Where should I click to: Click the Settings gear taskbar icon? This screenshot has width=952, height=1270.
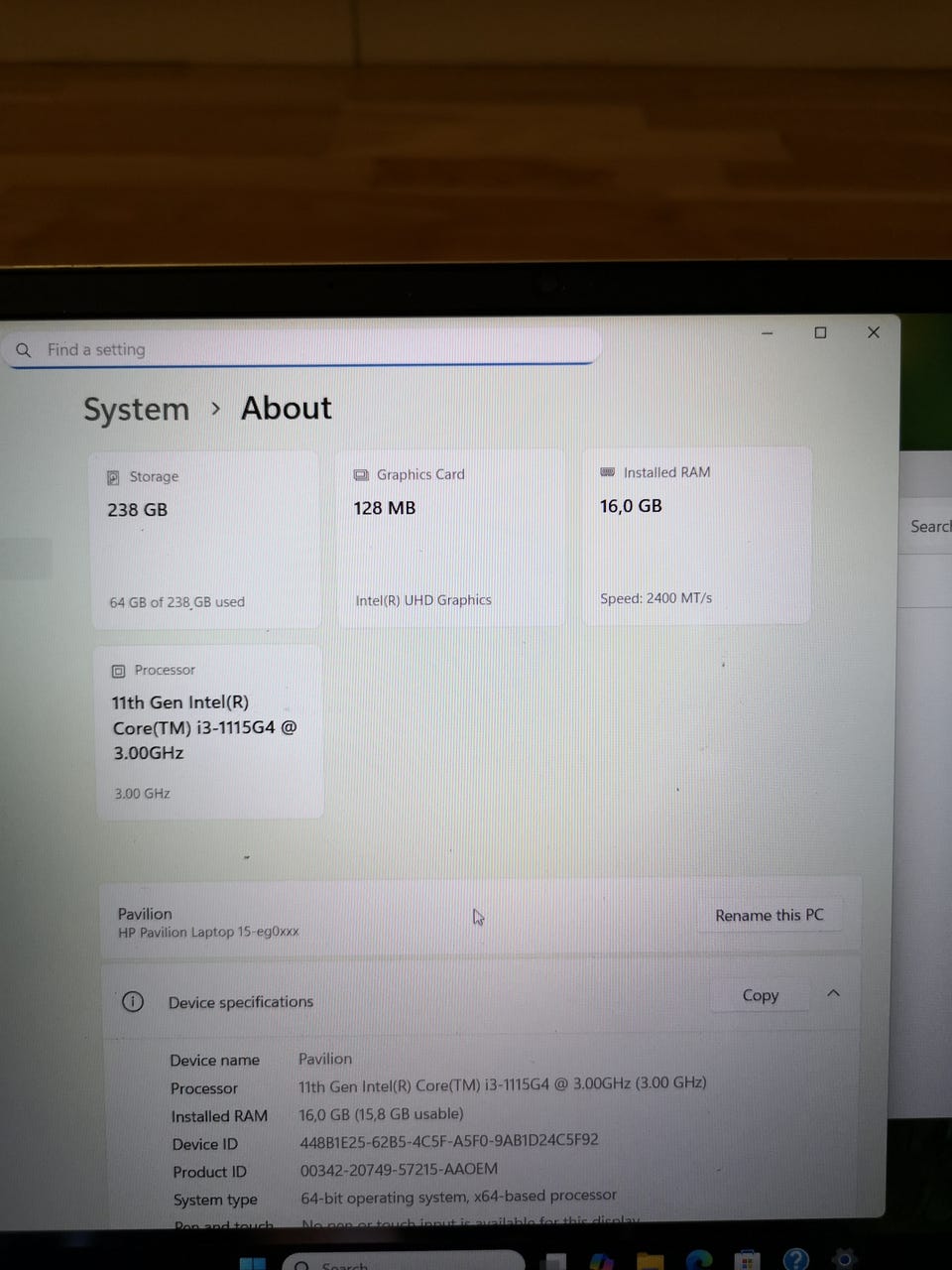coord(844,1258)
